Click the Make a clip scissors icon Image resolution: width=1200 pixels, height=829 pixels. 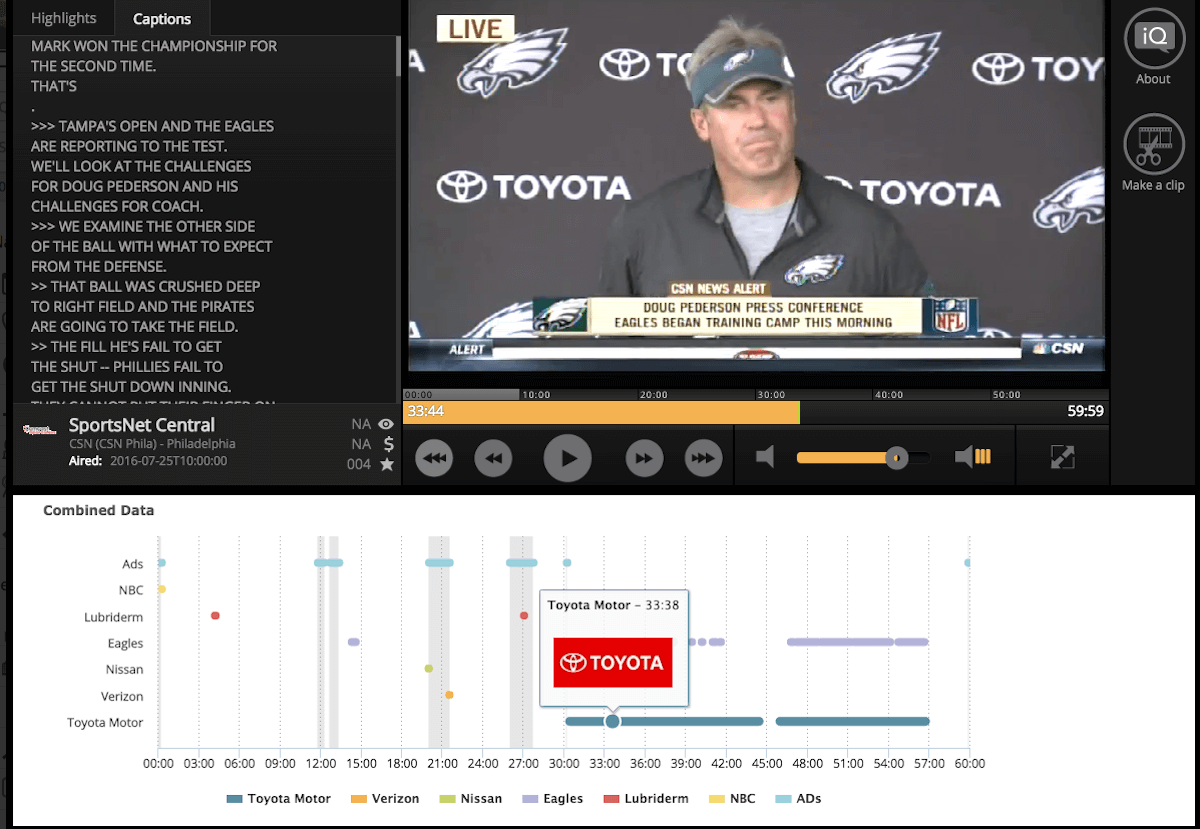[1153, 145]
